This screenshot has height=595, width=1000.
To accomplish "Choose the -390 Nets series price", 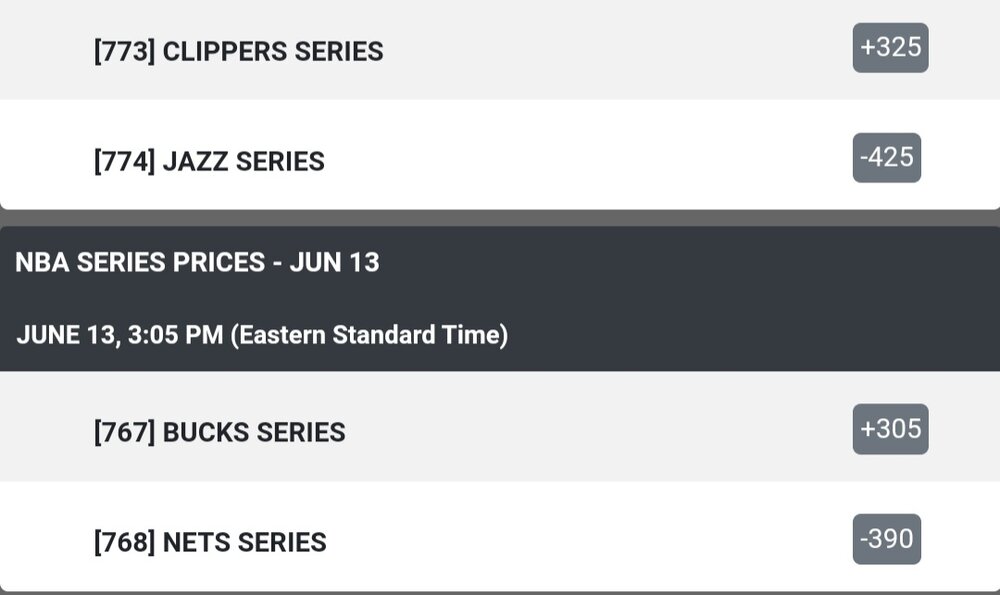I will click(886, 539).
